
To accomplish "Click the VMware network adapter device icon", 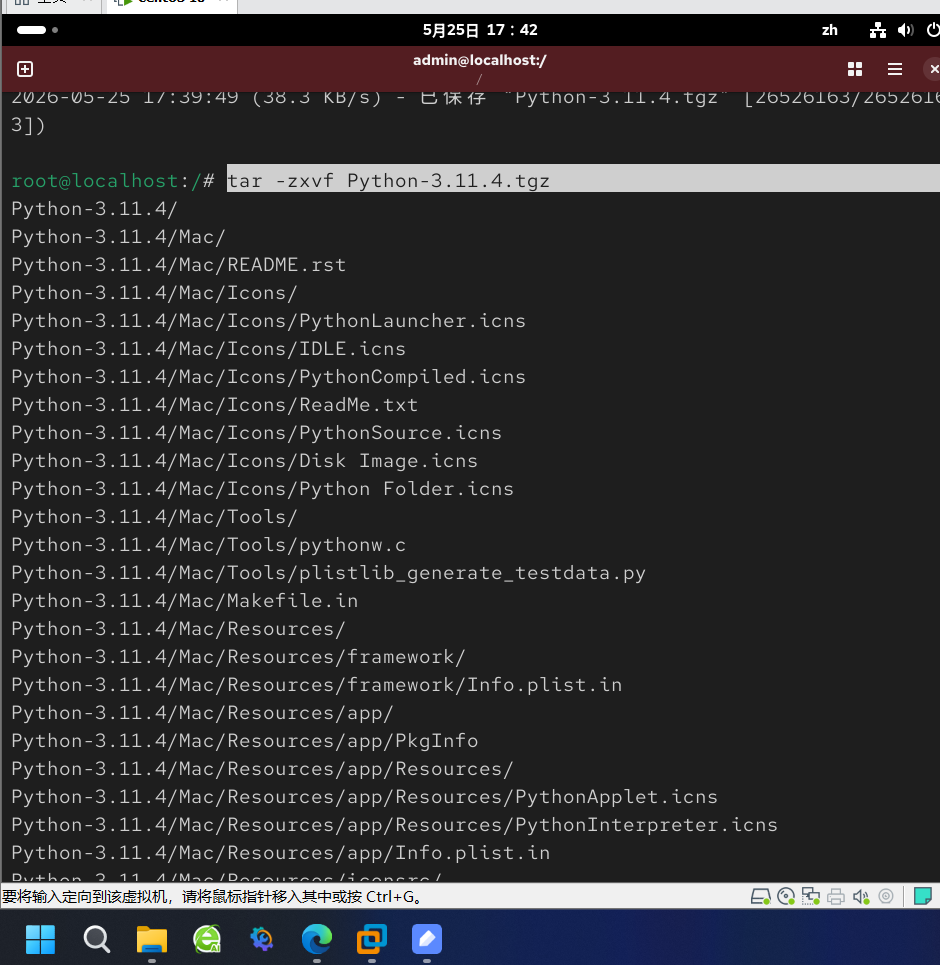I will point(811,897).
